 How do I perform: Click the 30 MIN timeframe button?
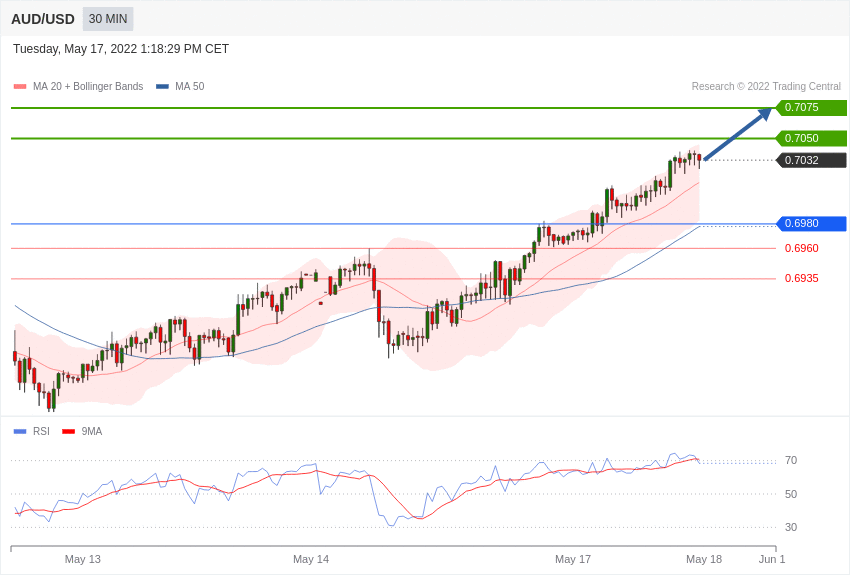(108, 19)
